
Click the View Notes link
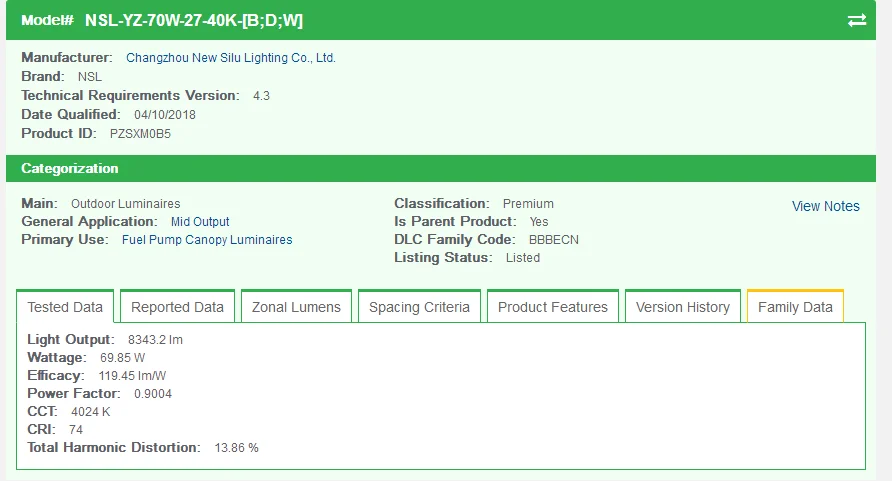point(825,206)
